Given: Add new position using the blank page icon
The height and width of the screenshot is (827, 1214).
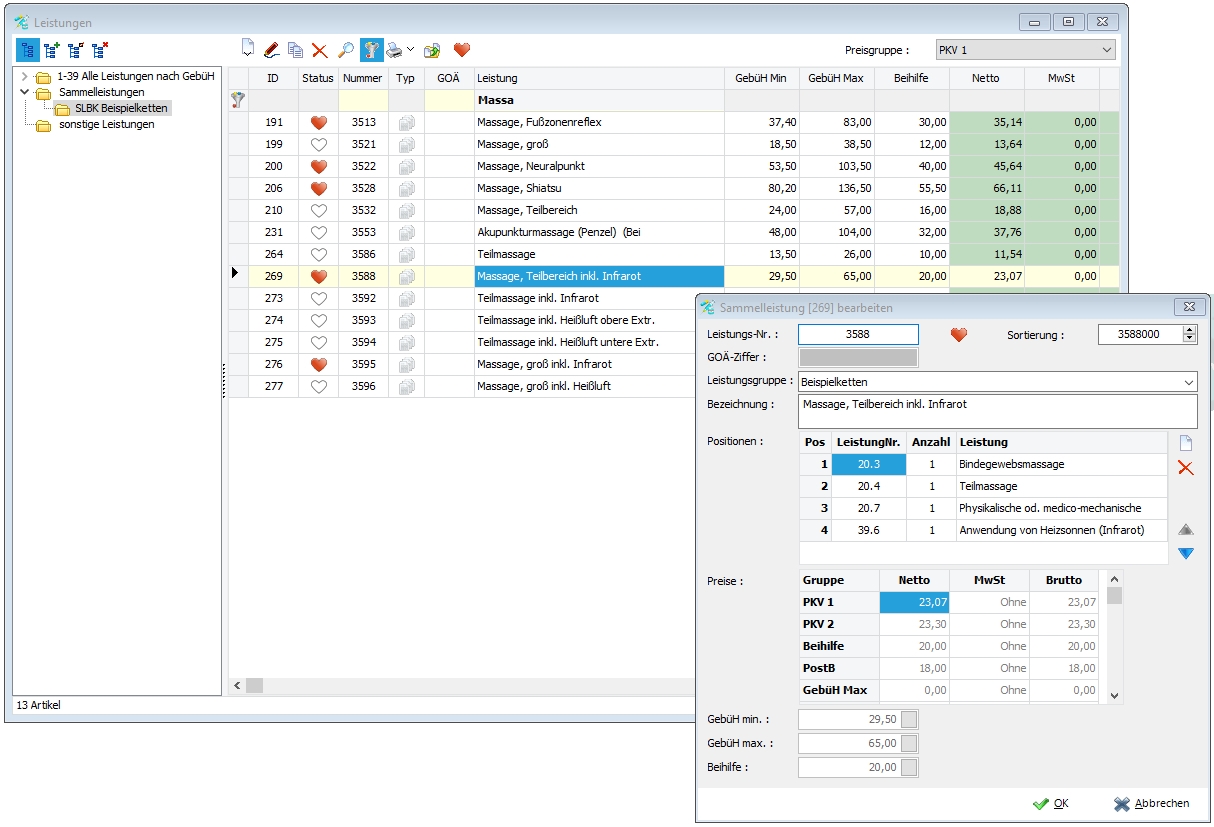Looking at the screenshot, I should click(x=1186, y=443).
